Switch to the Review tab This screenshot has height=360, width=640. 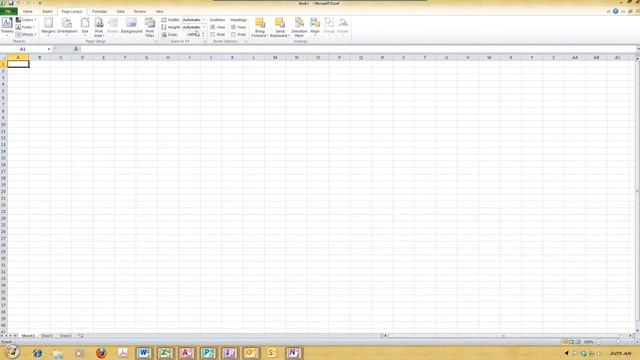(140, 11)
